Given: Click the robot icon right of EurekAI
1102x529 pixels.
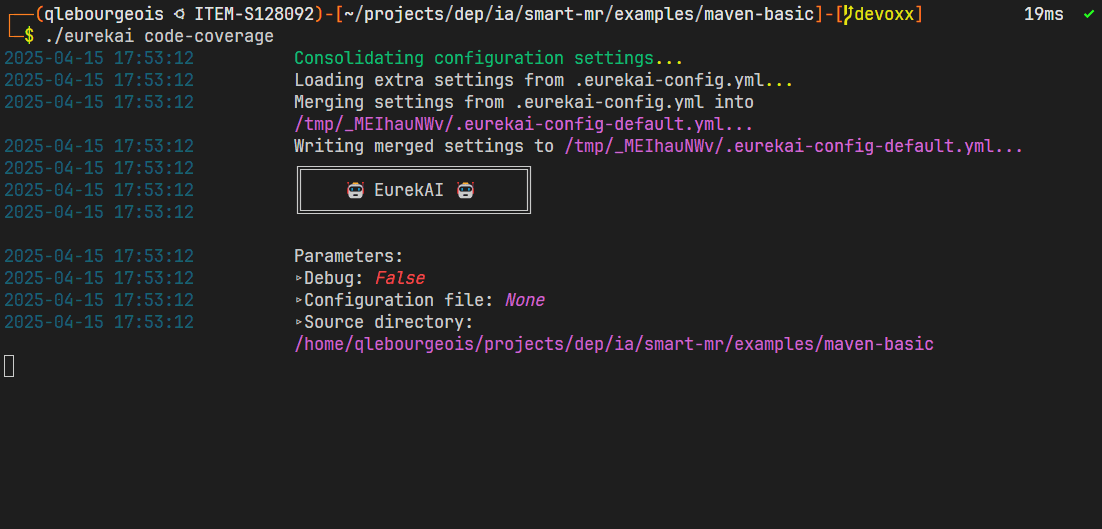Looking at the screenshot, I should coord(464,190).
